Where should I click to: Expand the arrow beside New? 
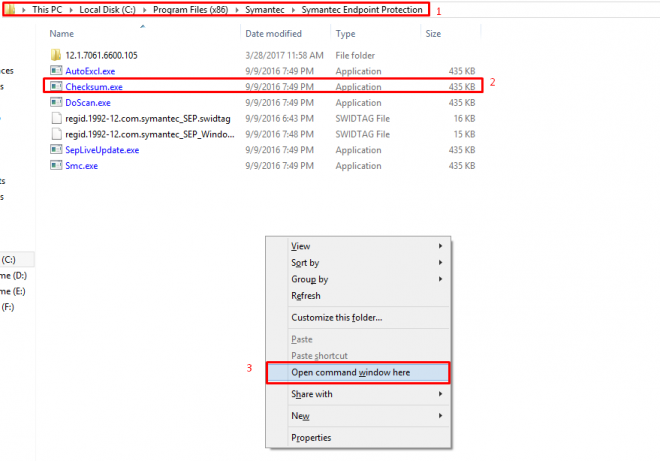(x=440, y=416)
